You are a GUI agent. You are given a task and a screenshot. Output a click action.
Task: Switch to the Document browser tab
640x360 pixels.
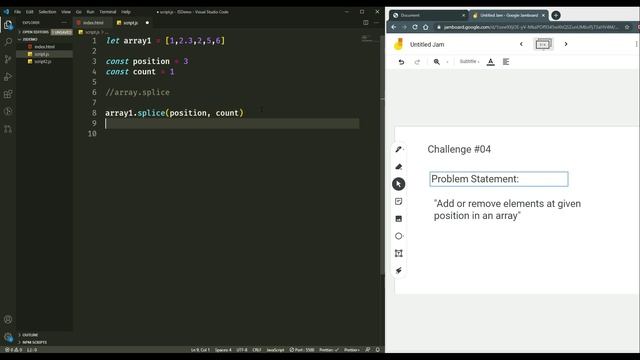[x=429, y=15]
